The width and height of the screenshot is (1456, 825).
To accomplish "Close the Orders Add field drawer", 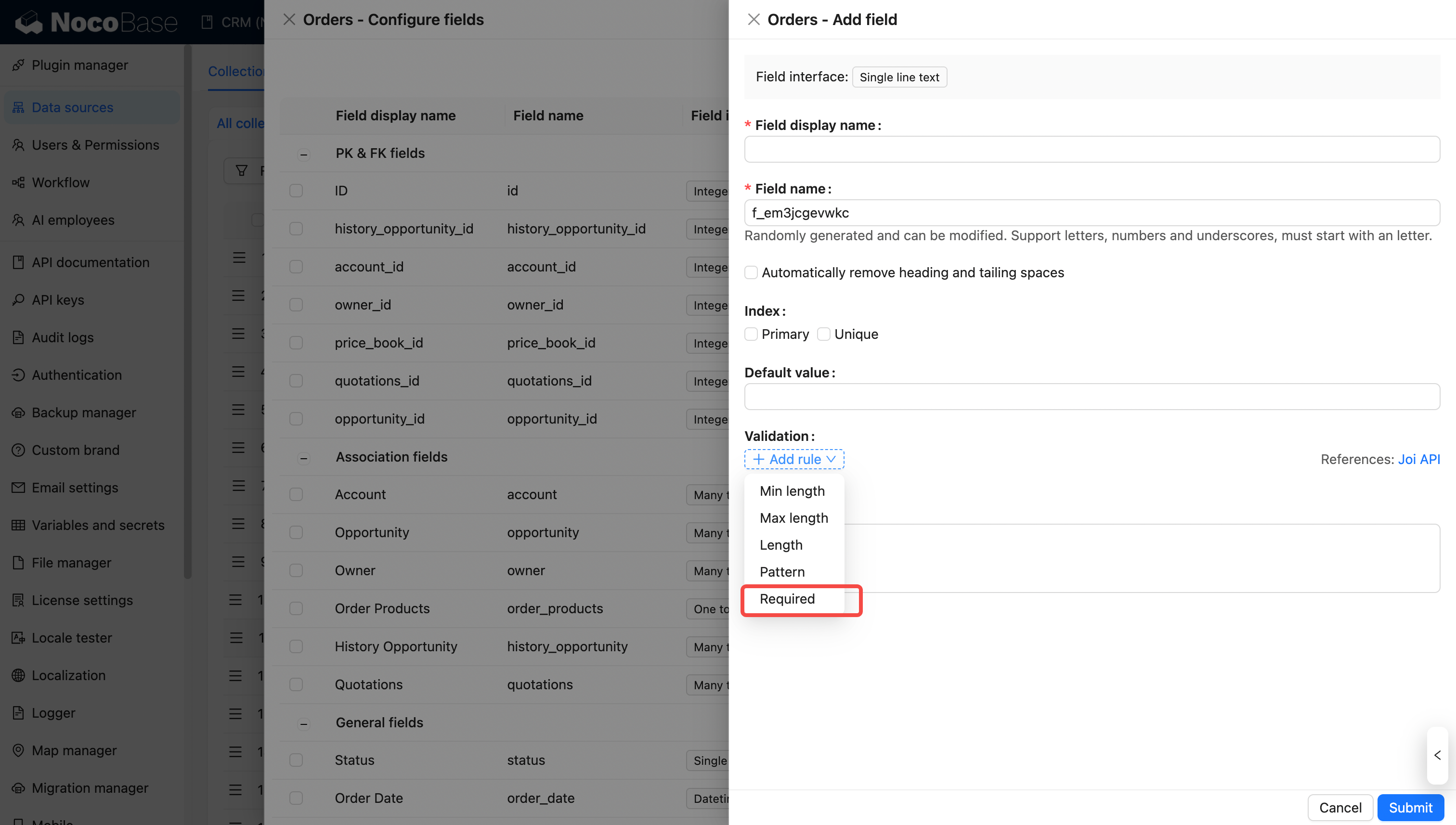I will coord(753,20).
